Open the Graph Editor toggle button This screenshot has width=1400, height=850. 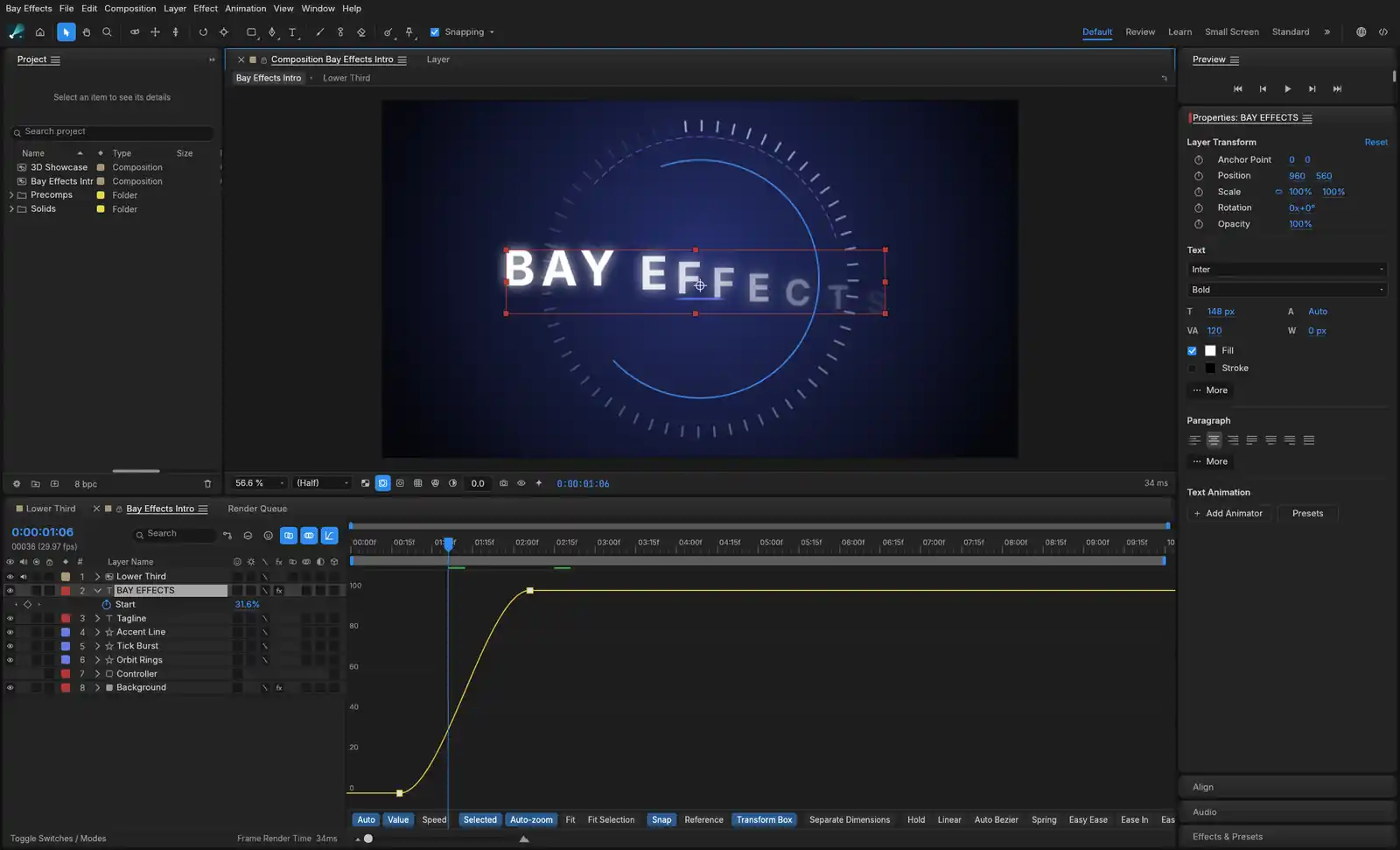pyautogui.click(x=329, y=536)
